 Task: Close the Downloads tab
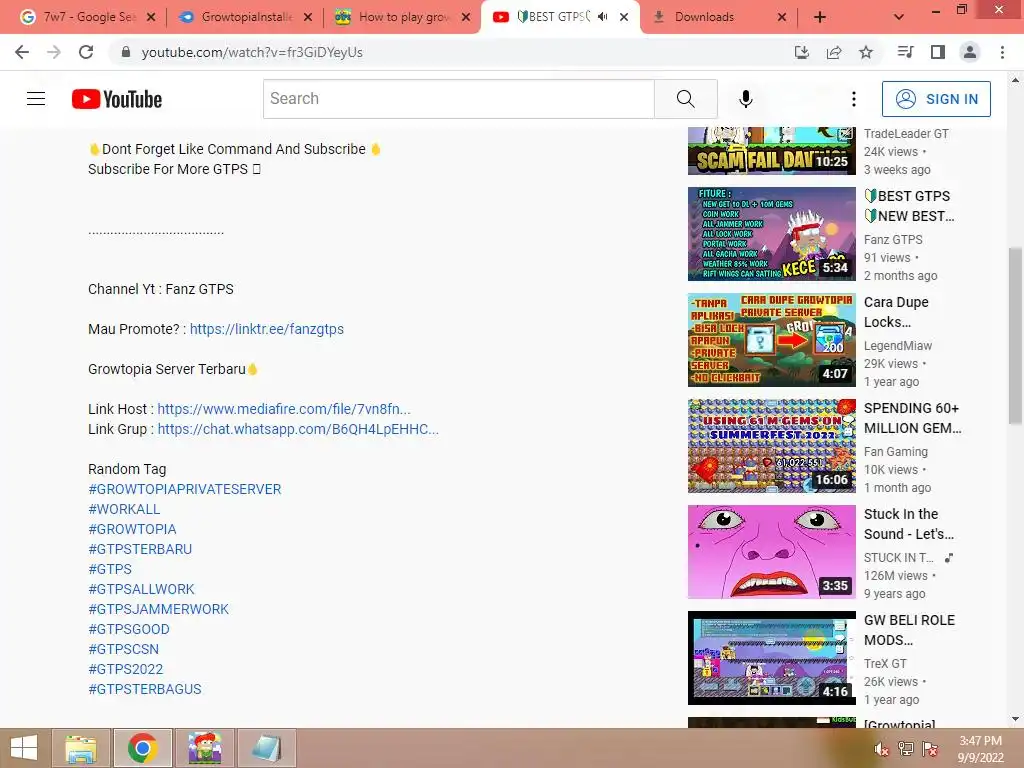coord(782,17)
